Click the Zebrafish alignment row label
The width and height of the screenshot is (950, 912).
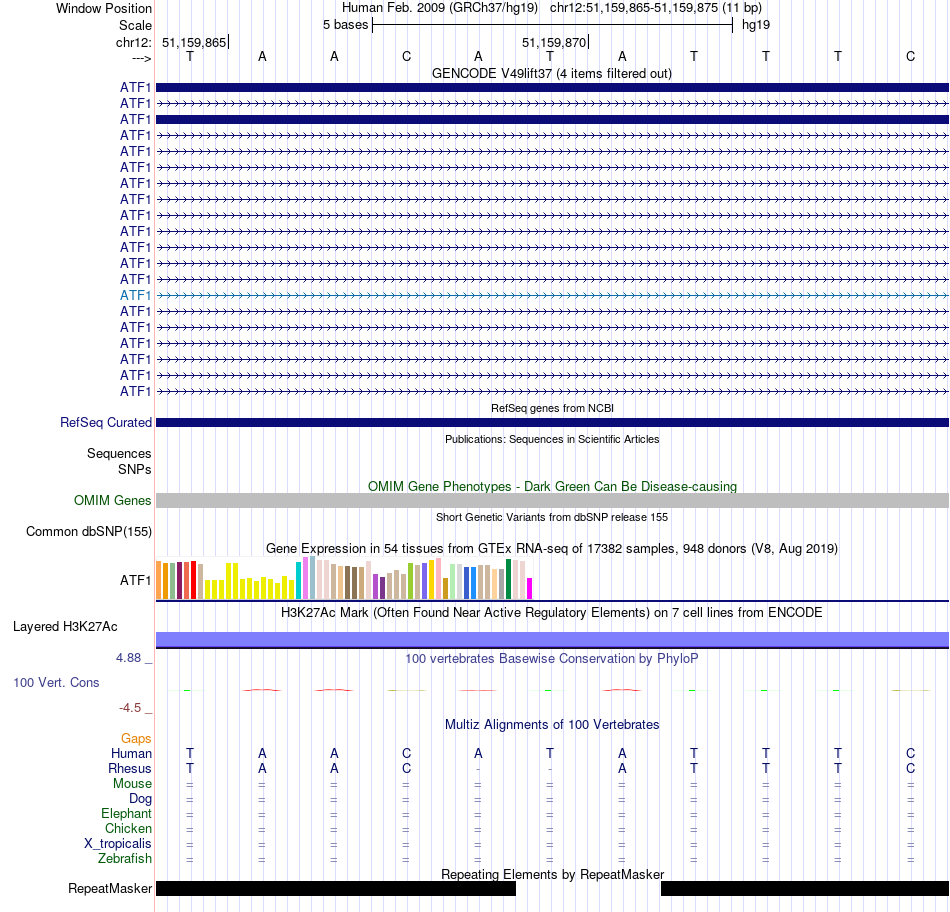125,858
